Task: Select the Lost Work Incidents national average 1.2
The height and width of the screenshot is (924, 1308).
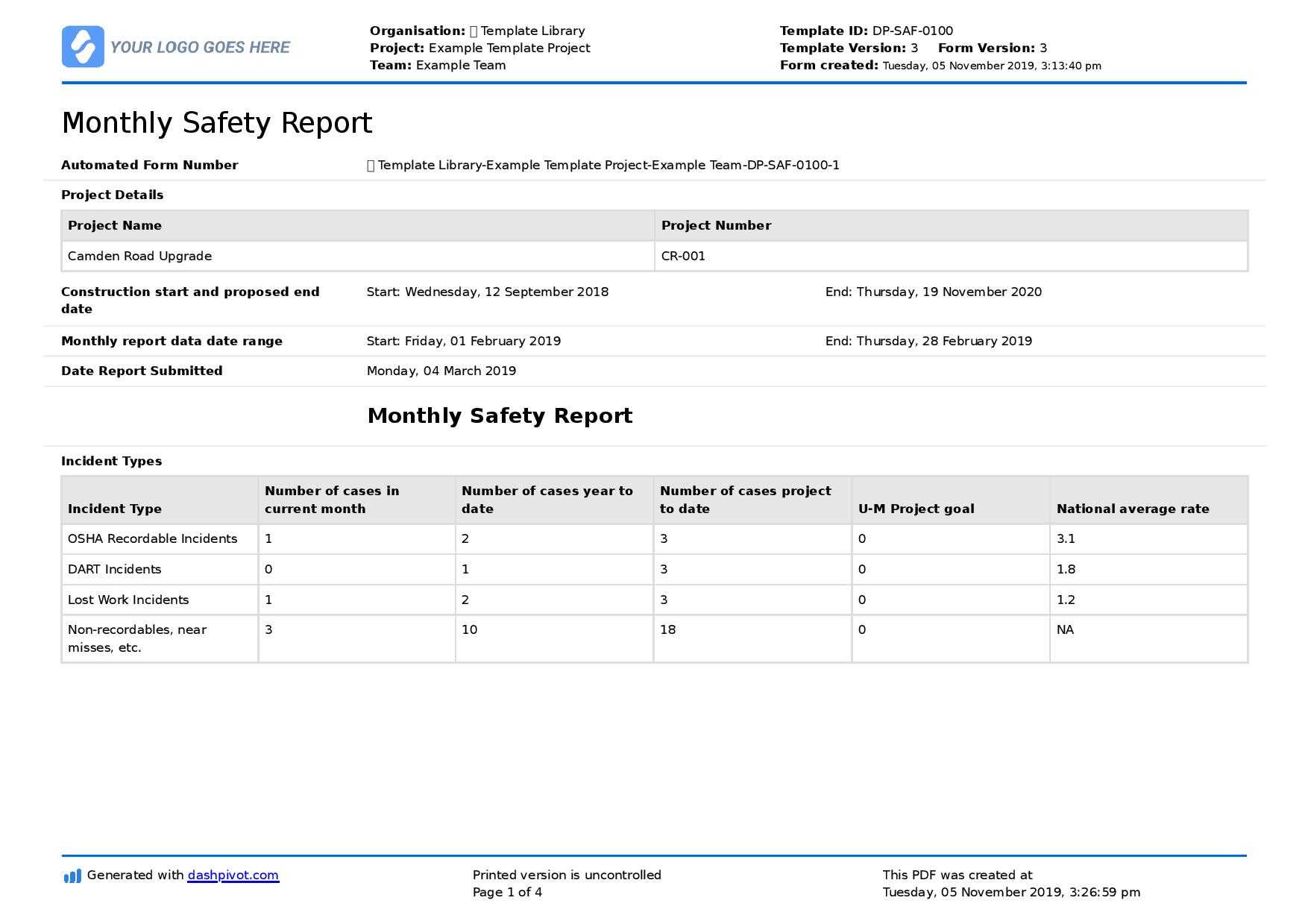Action: (1066, 600)
